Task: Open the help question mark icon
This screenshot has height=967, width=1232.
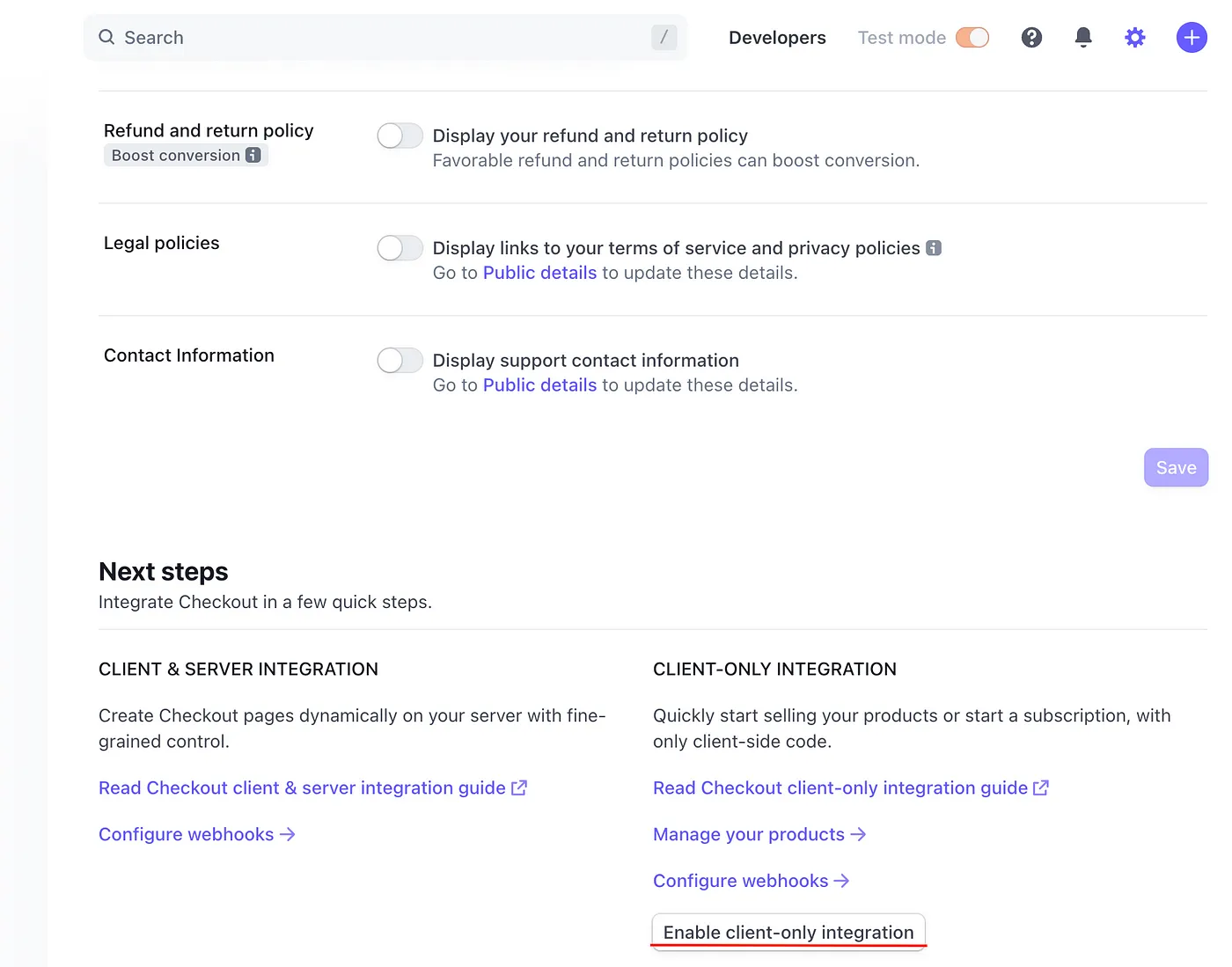Action: click(1031, 38)
